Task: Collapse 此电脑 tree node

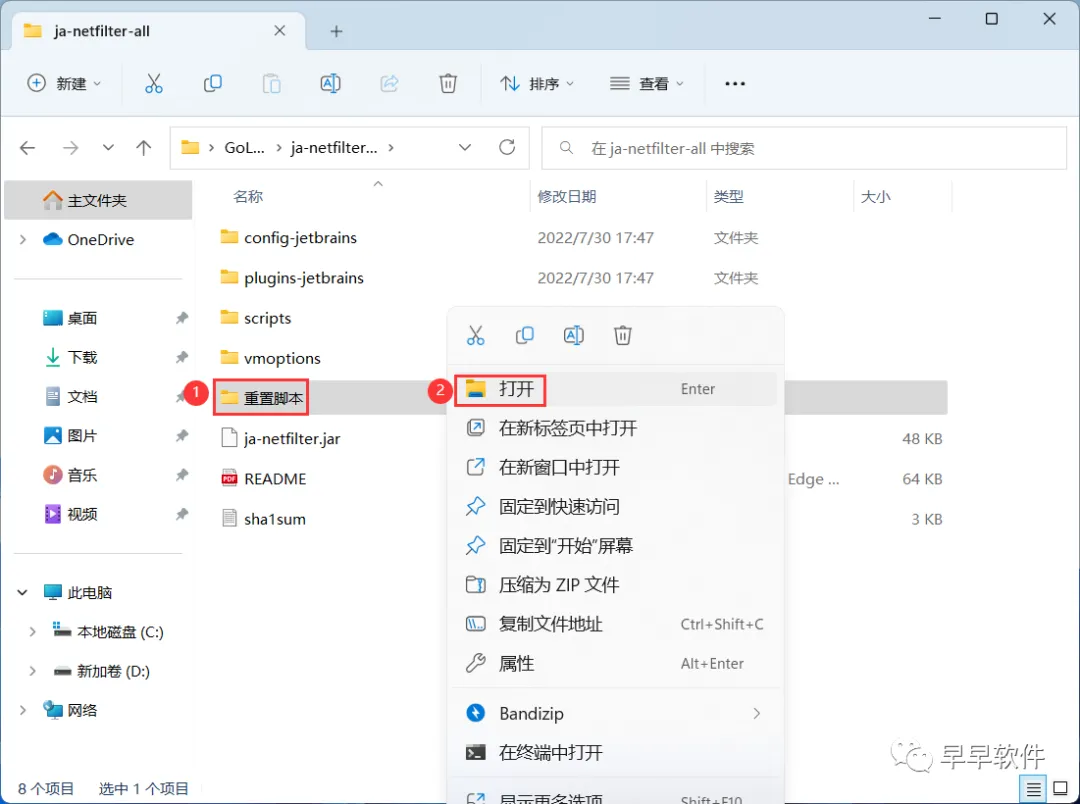Action: 23,592
